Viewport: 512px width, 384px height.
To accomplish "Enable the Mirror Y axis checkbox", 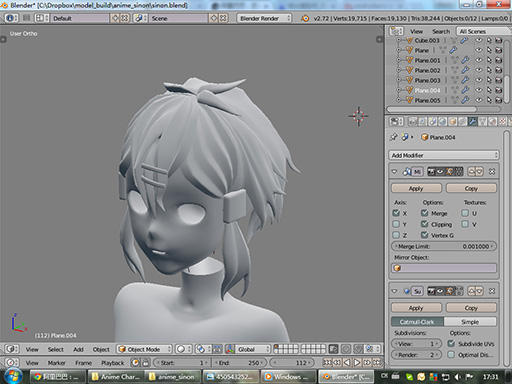I will pyautogui.click(x=396, y=224).
